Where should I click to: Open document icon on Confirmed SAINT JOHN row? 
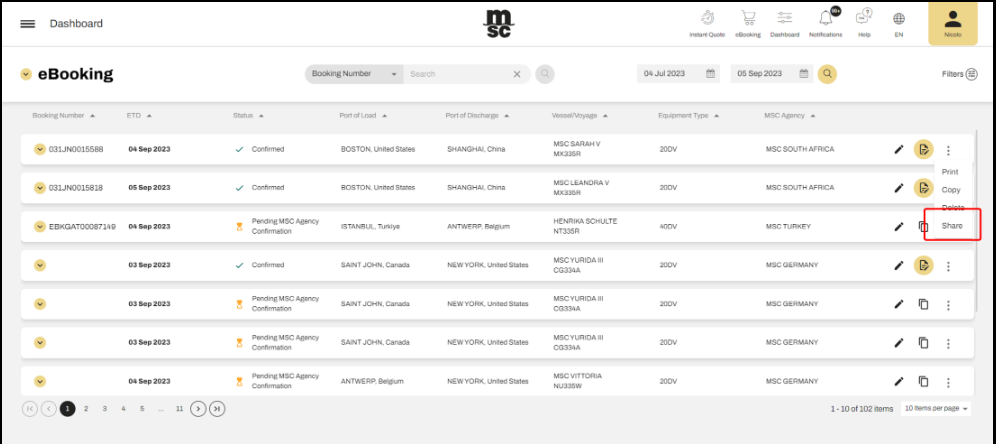coord(924,266)
